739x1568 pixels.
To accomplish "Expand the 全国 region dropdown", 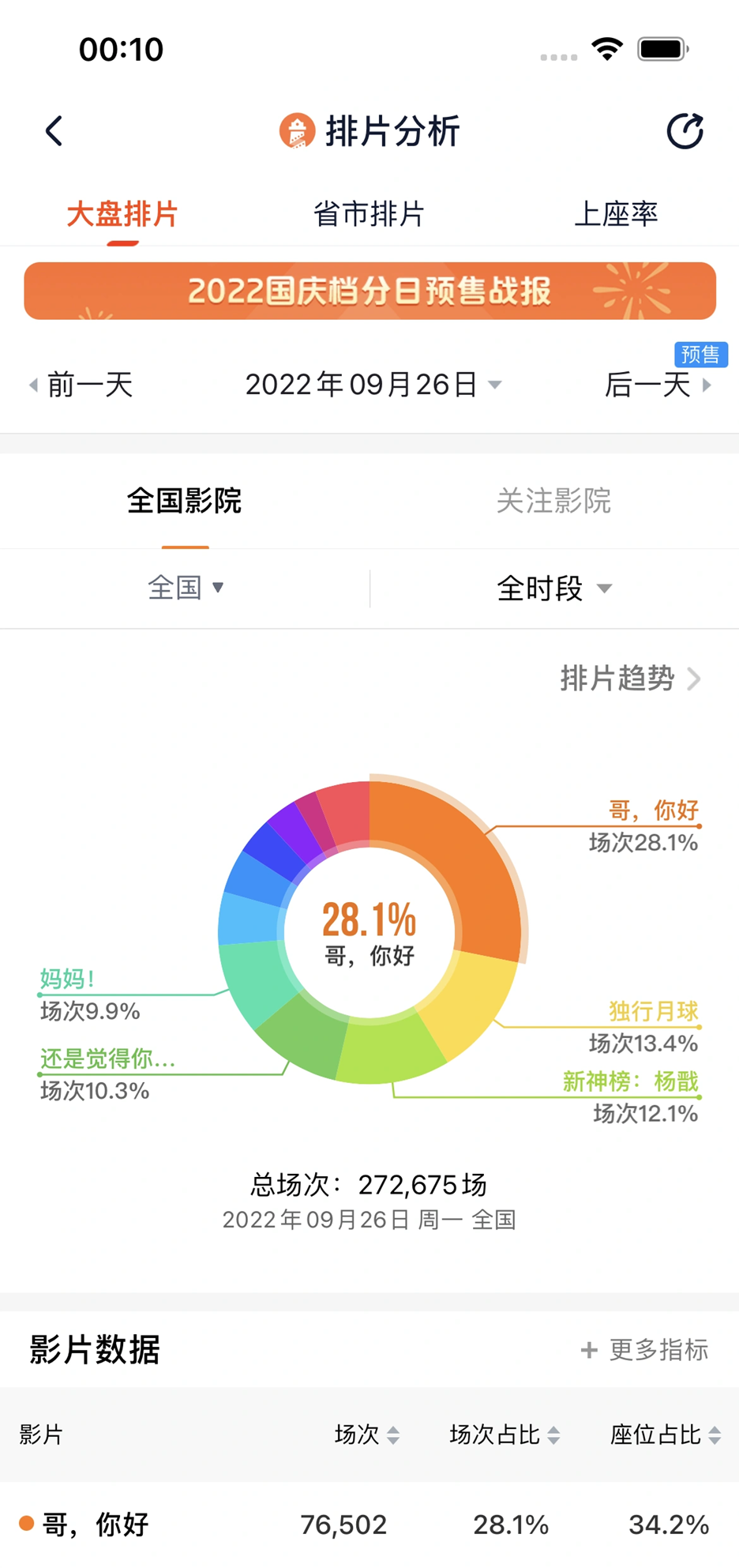I will click(186, 588).
